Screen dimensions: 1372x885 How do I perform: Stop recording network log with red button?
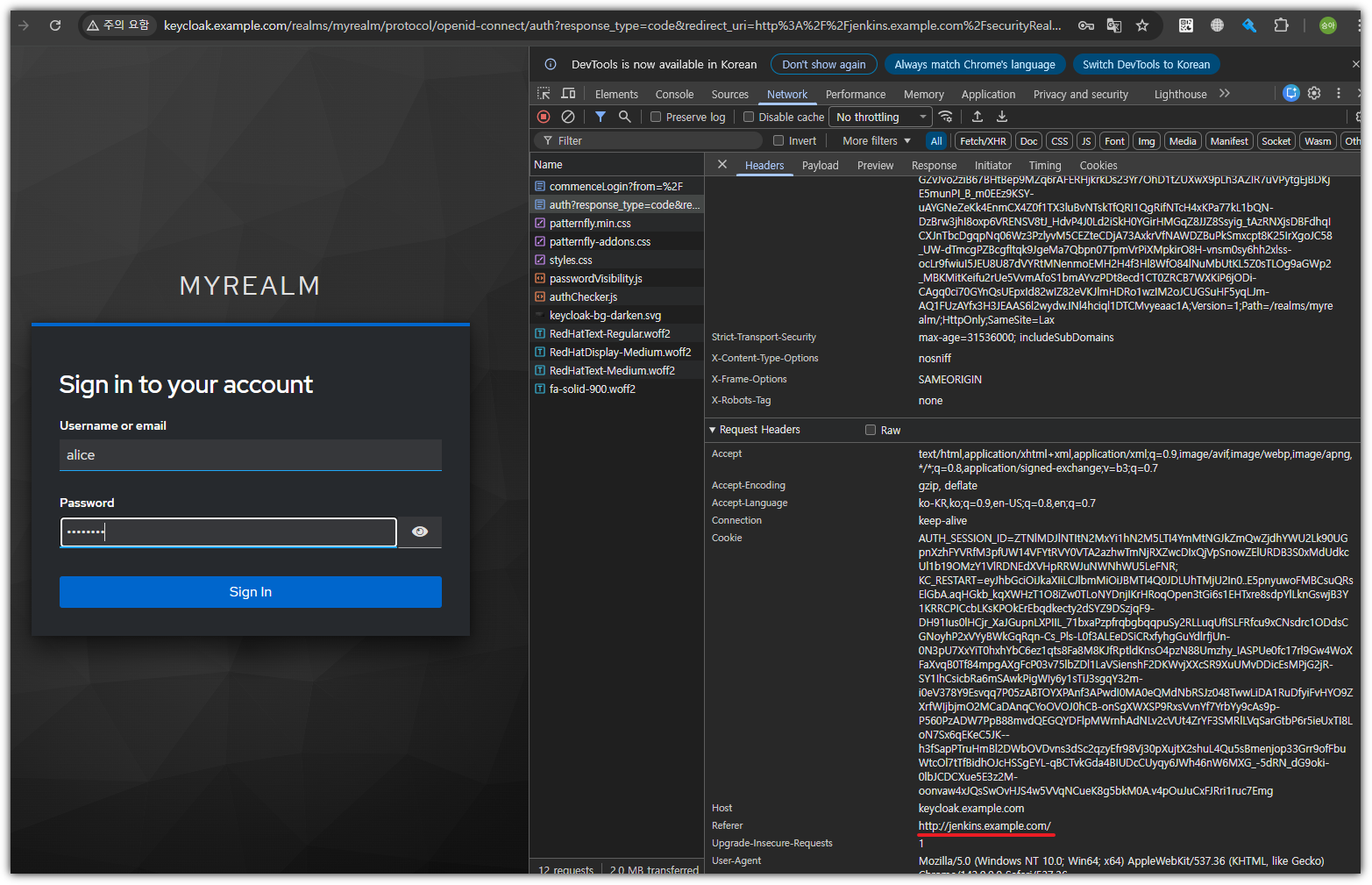point(544,117)
